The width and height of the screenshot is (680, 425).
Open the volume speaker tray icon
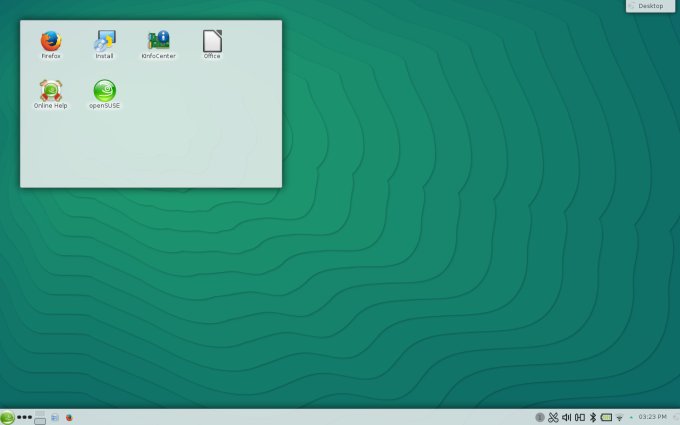(566, 418)
